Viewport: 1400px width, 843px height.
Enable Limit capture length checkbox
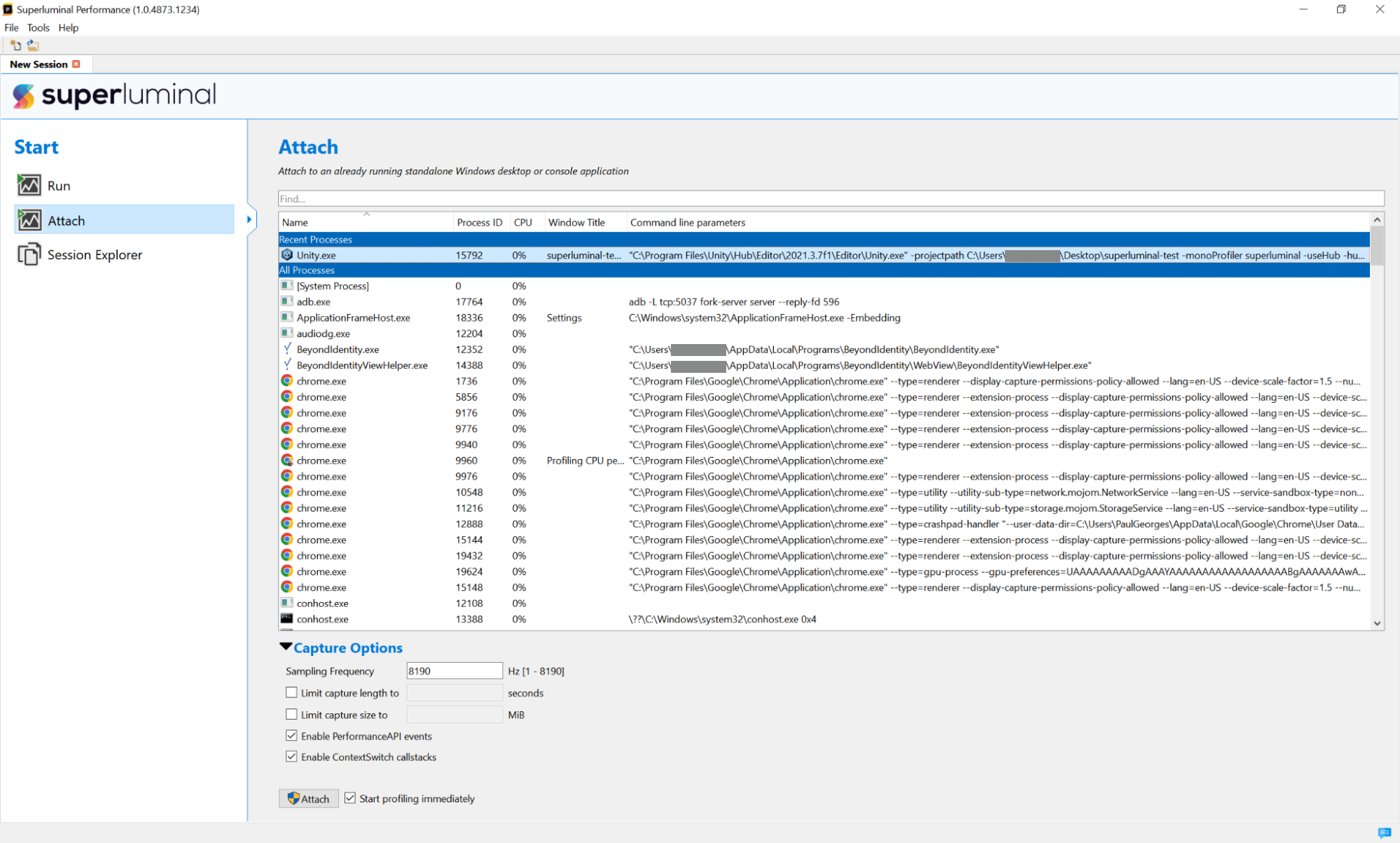291,692
